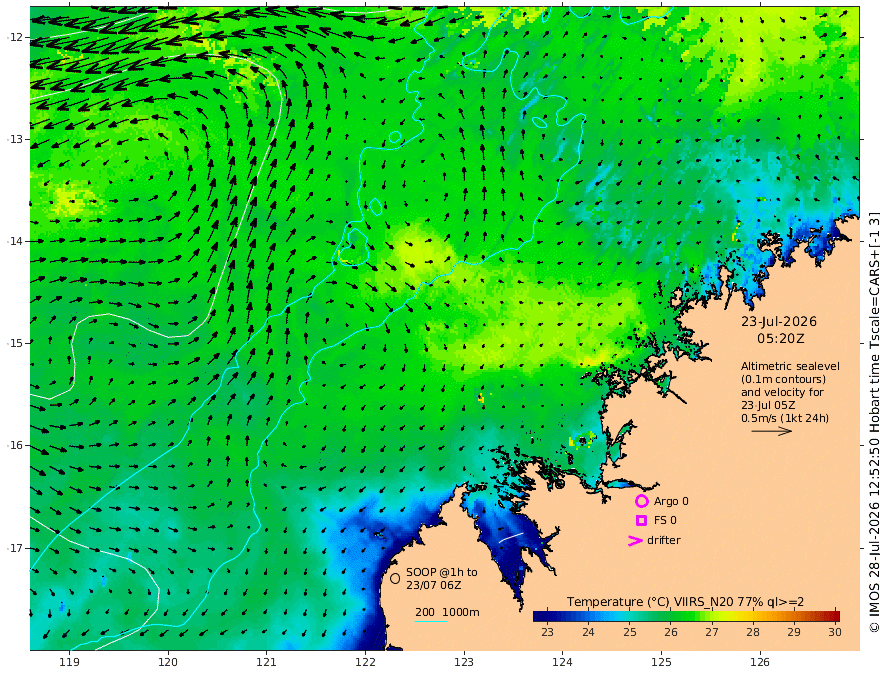Click the magenta drifter arrow legend icon
Viewport: 880px width, 680px height.
[635, 541]
